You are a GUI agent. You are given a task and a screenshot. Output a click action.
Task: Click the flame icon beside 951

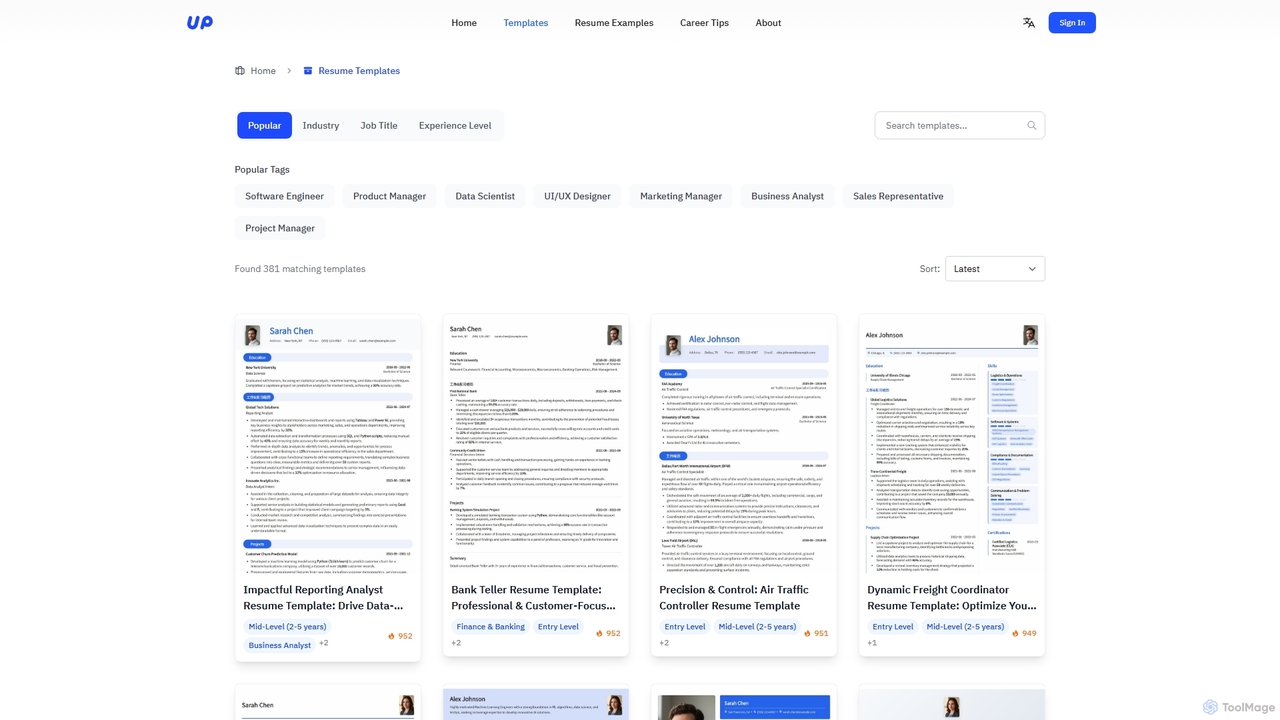[x=808, y=633]
